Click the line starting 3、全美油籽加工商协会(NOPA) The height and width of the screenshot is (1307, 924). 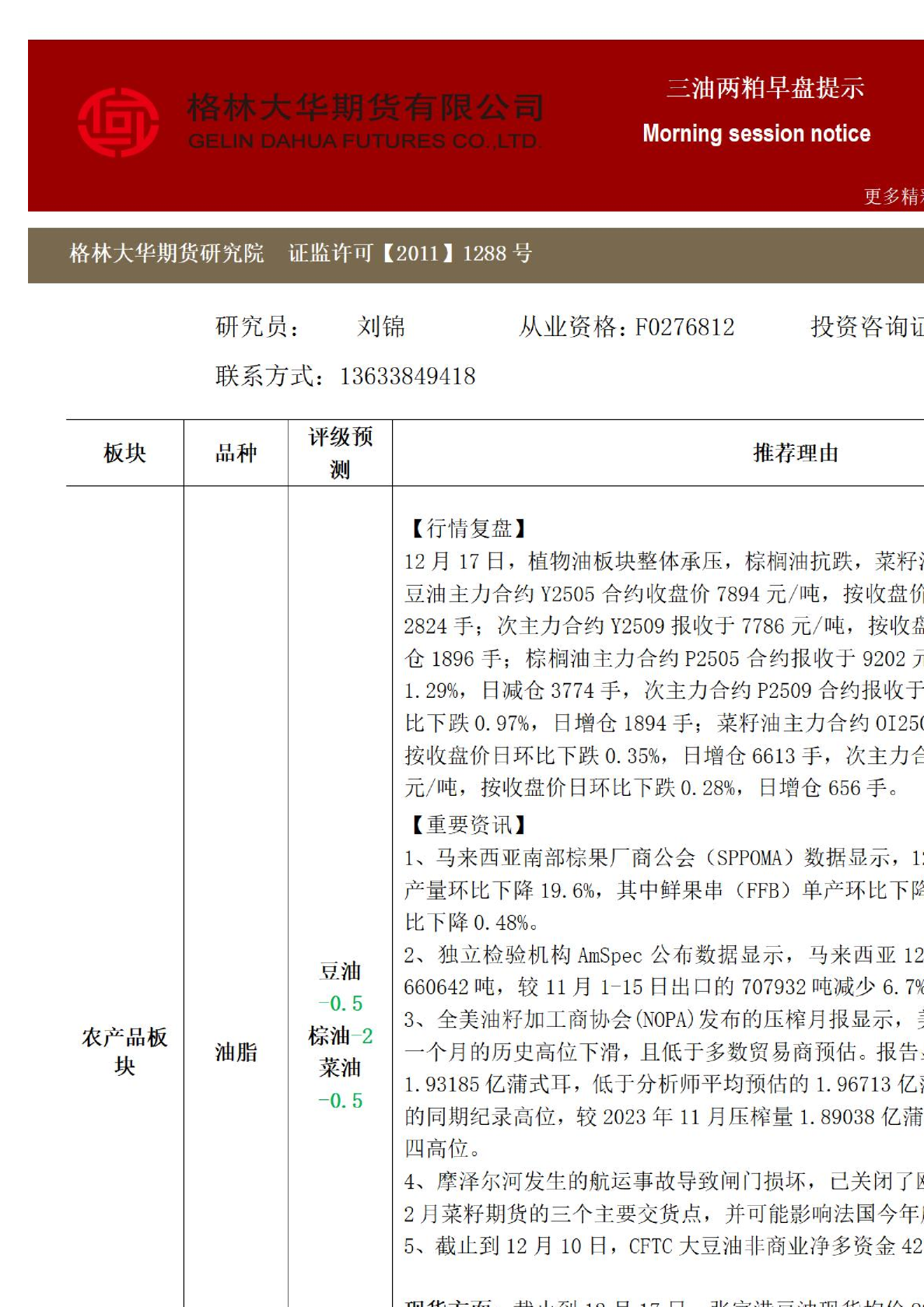[663, 1019]
